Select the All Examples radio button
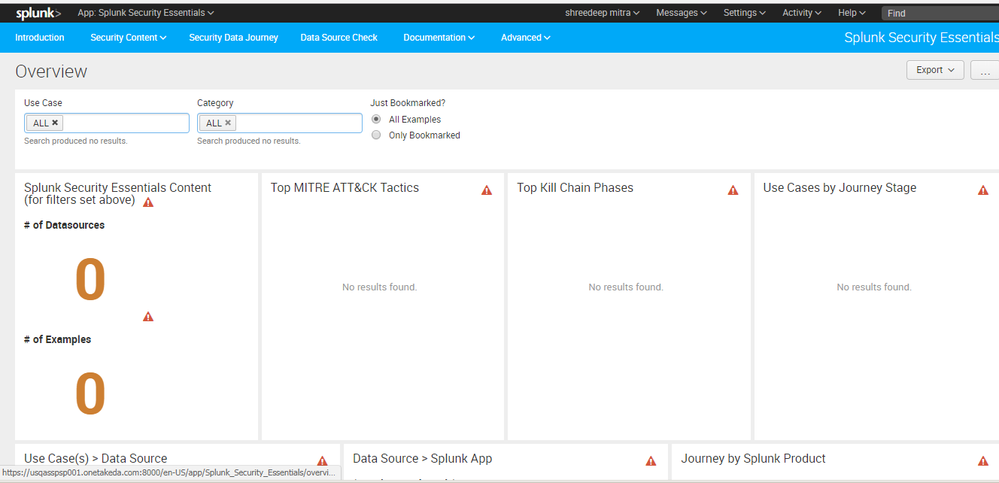This screenshot has height=483, width=999. click(x=376, y=119)
